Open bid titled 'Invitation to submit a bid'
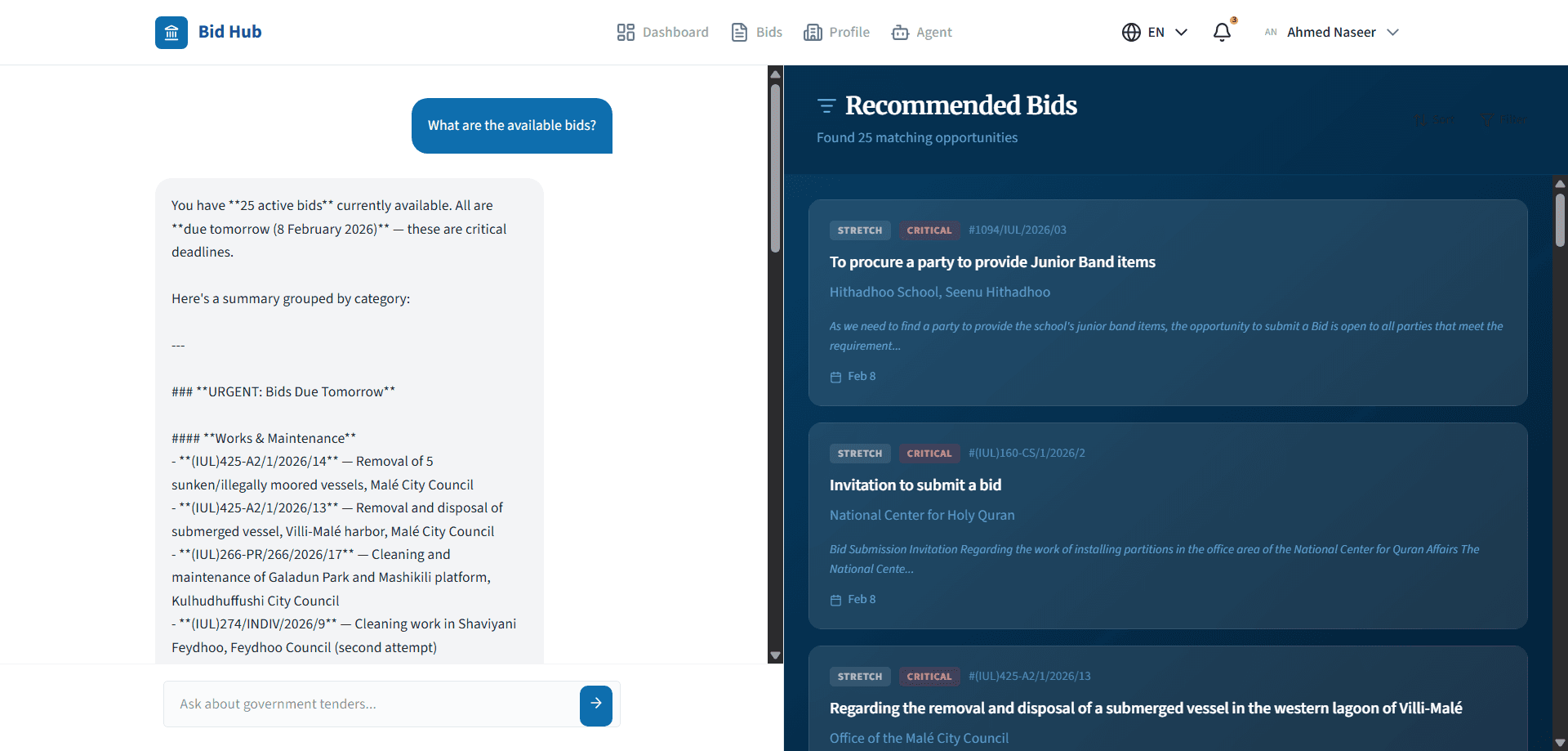This screenshot has width=1568, height=751. tap(915, 485)
